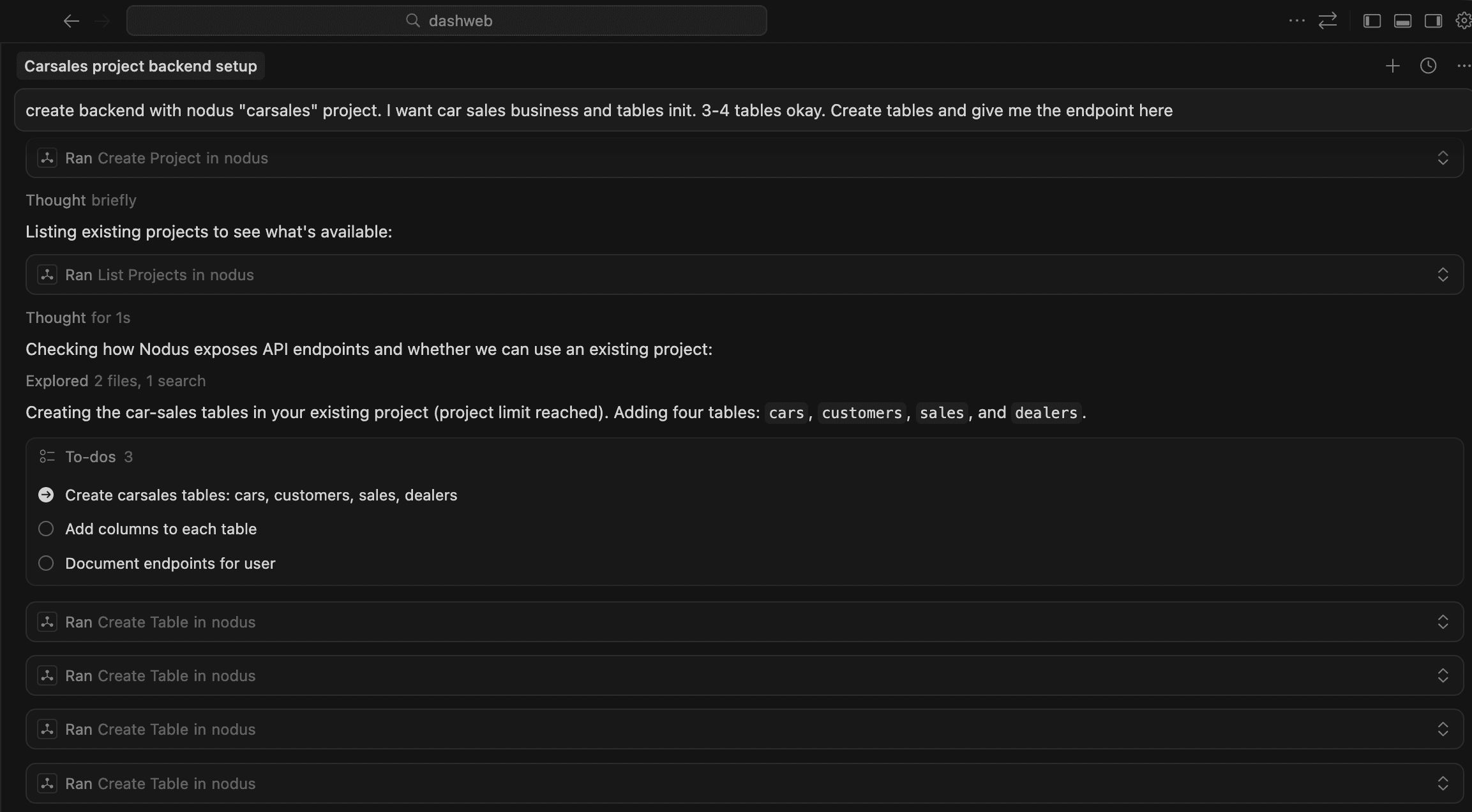Image resolution: width=1472 pixels, height=812 pixels.
Task: Navigate back with the back arrow
Action: click(x=71, y=20)
